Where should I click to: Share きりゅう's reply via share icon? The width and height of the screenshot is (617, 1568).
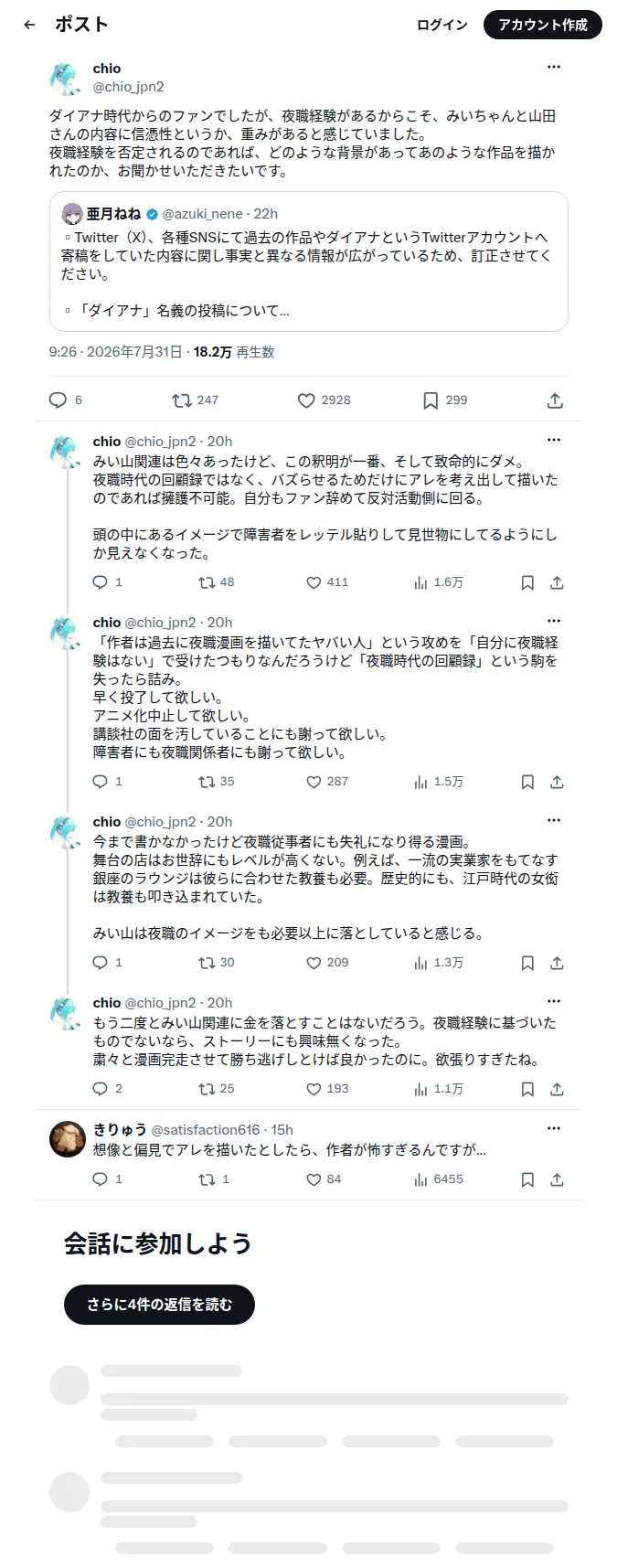(557, 1179)
